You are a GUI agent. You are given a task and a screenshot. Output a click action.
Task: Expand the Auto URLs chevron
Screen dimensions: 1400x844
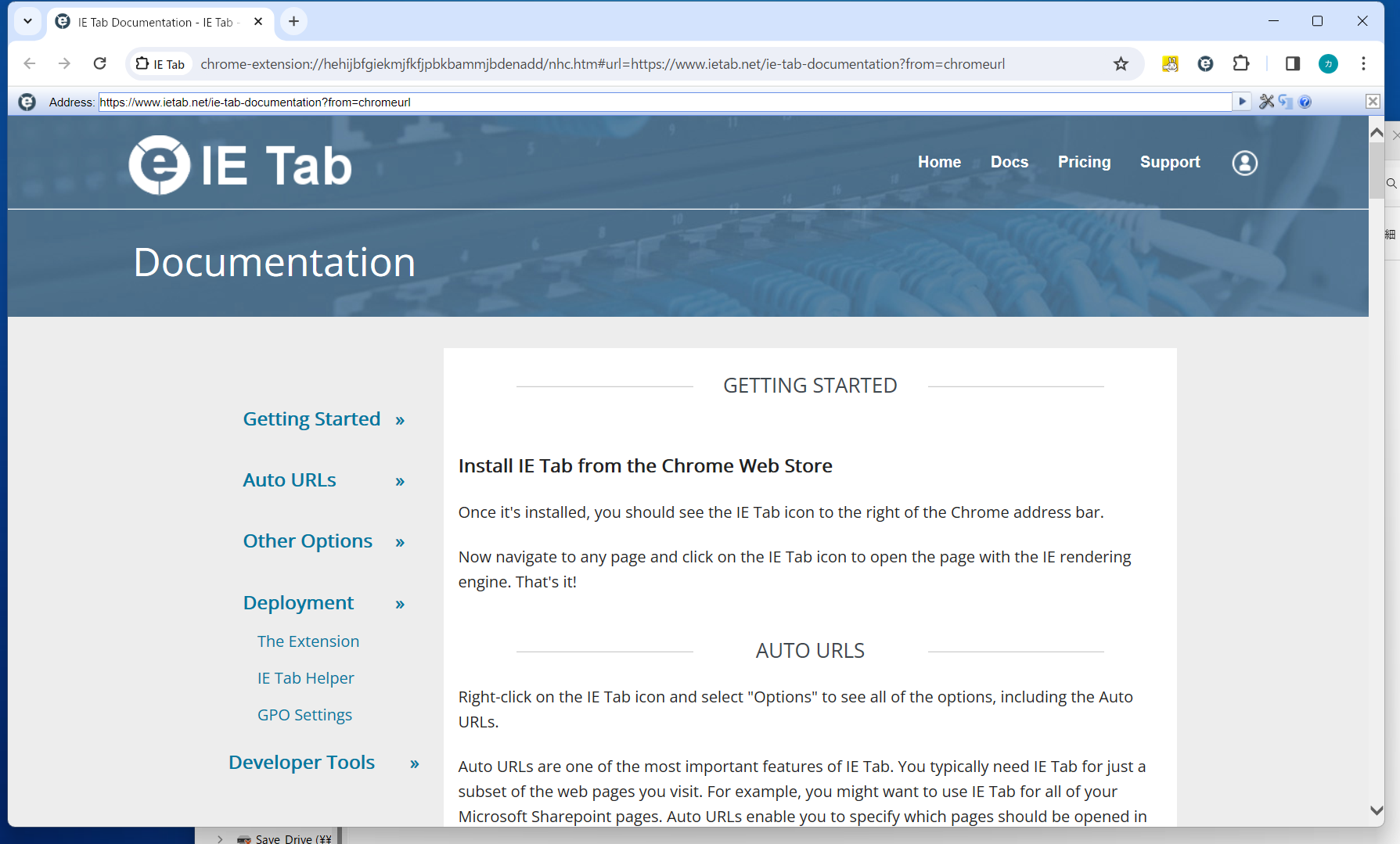tap(400, 482)
